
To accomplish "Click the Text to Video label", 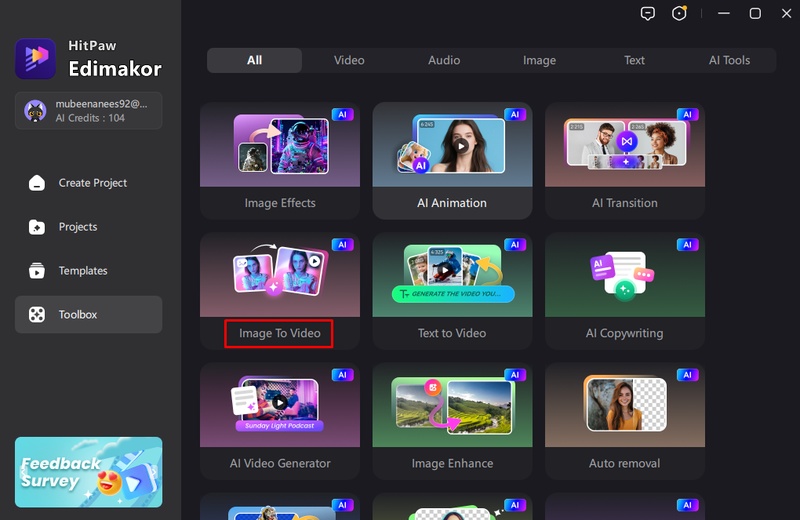I will 452,333.
